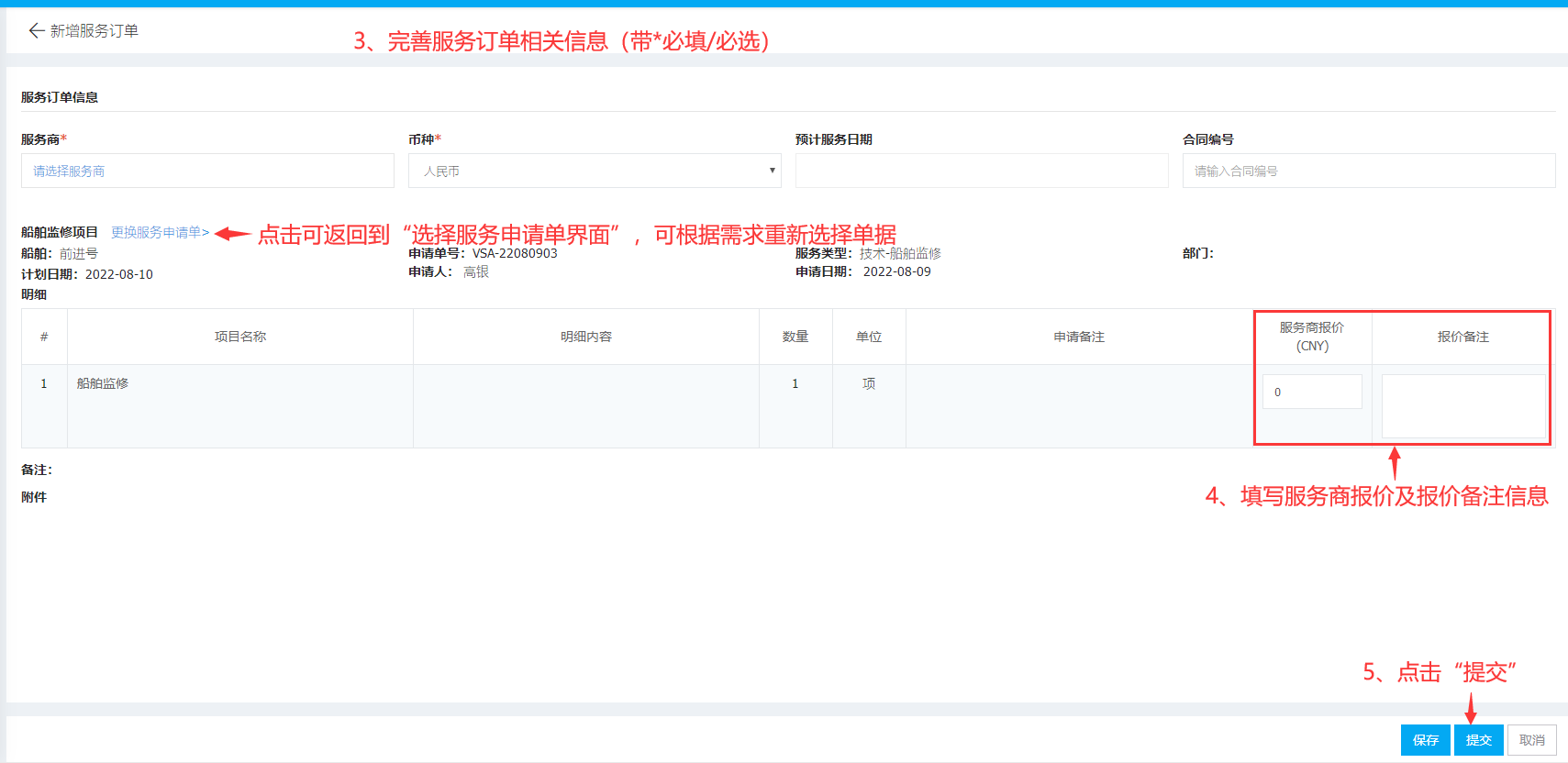Image resolution: width=1568 pixels, height=763 pixels.
Task: Click the 更换服务申请单 link
Action: click(160, 233)
